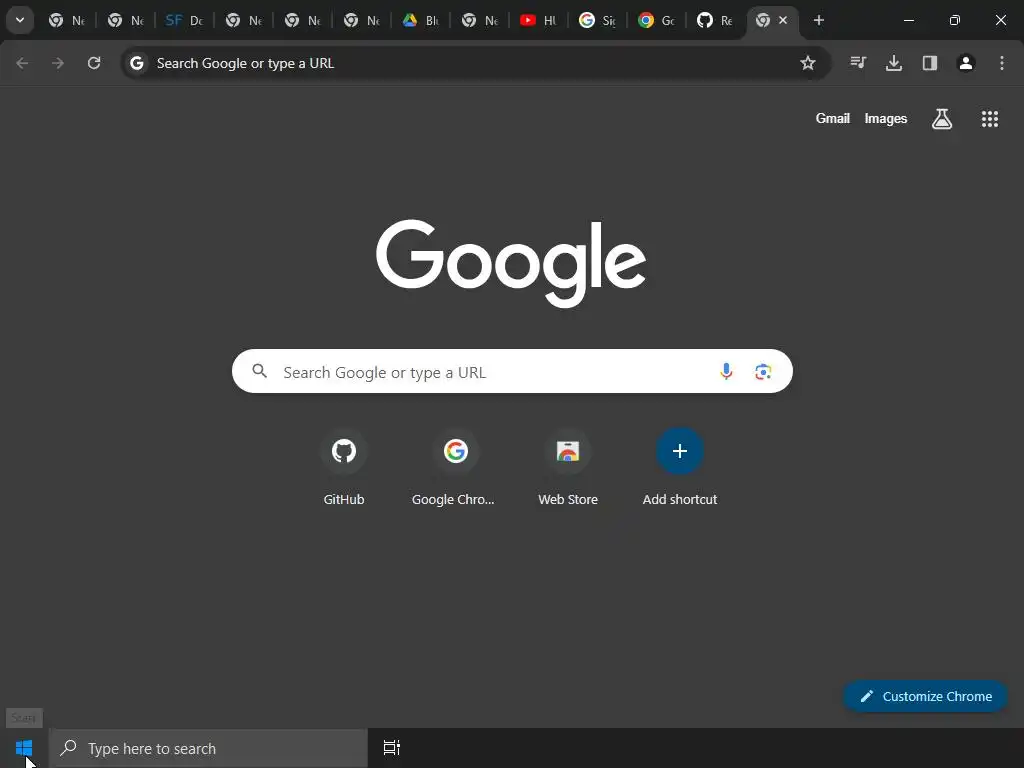
Task: Open the profile avatar icon
Action: tap(966, 63)
